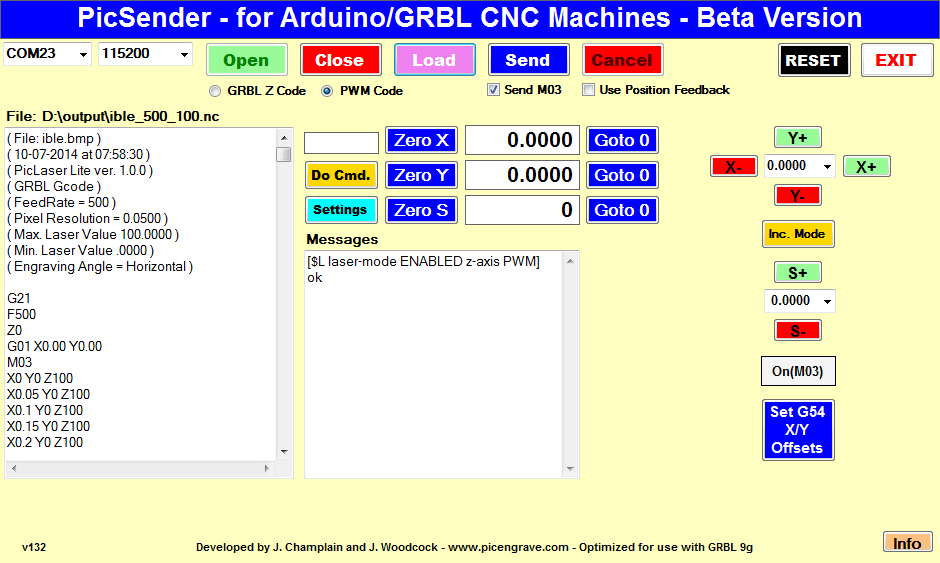
Task: Open the S increment dropdown
Action: (x=827, y=301)
